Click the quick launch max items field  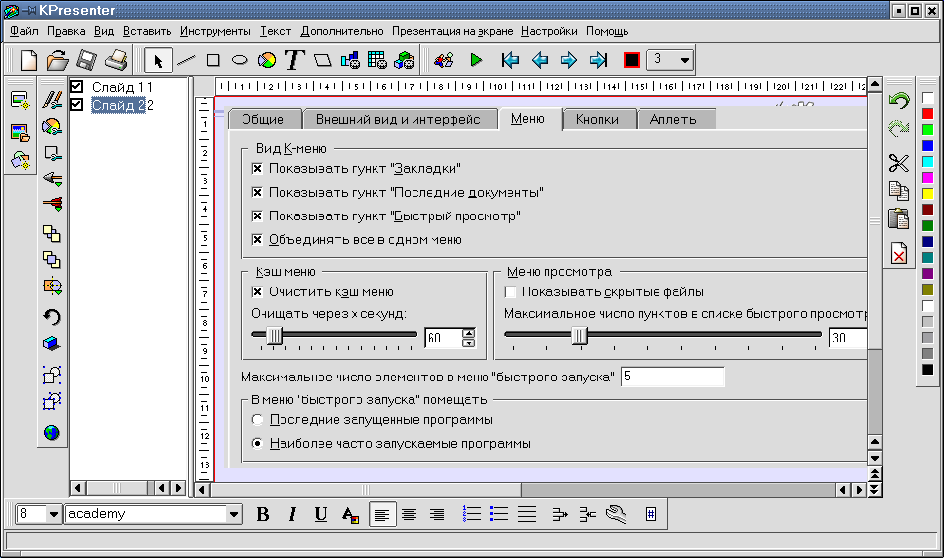click(x=672, y=377)
